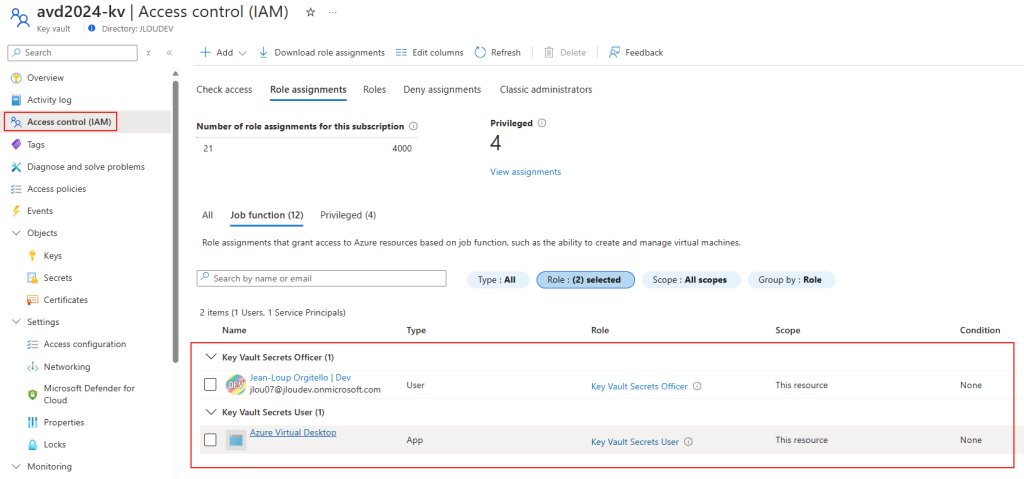Expand the Monitoring section in sidebar

pos(16,467)
